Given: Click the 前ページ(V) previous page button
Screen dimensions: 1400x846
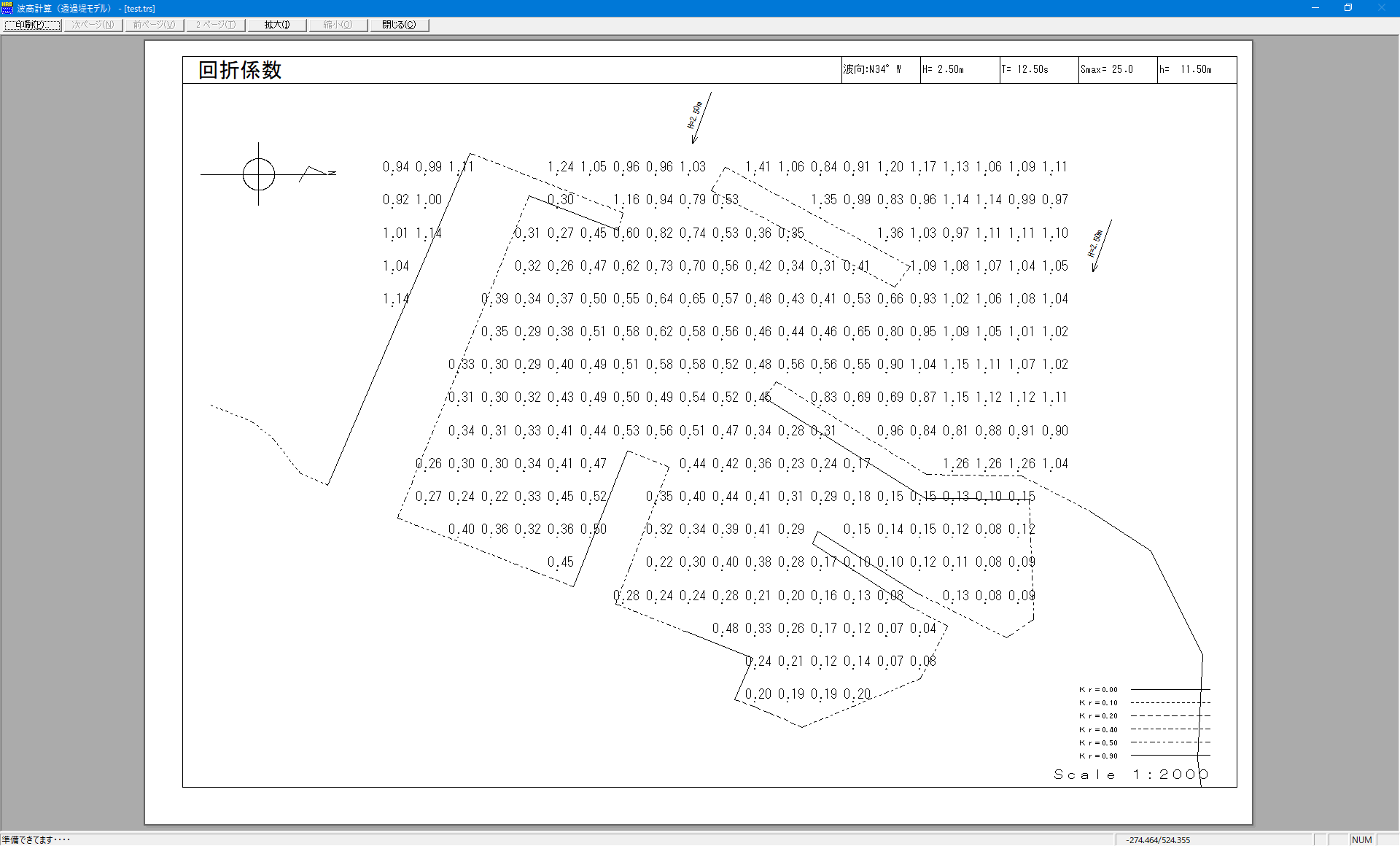Looking at the screenshot, I should (x=154, y=25).
